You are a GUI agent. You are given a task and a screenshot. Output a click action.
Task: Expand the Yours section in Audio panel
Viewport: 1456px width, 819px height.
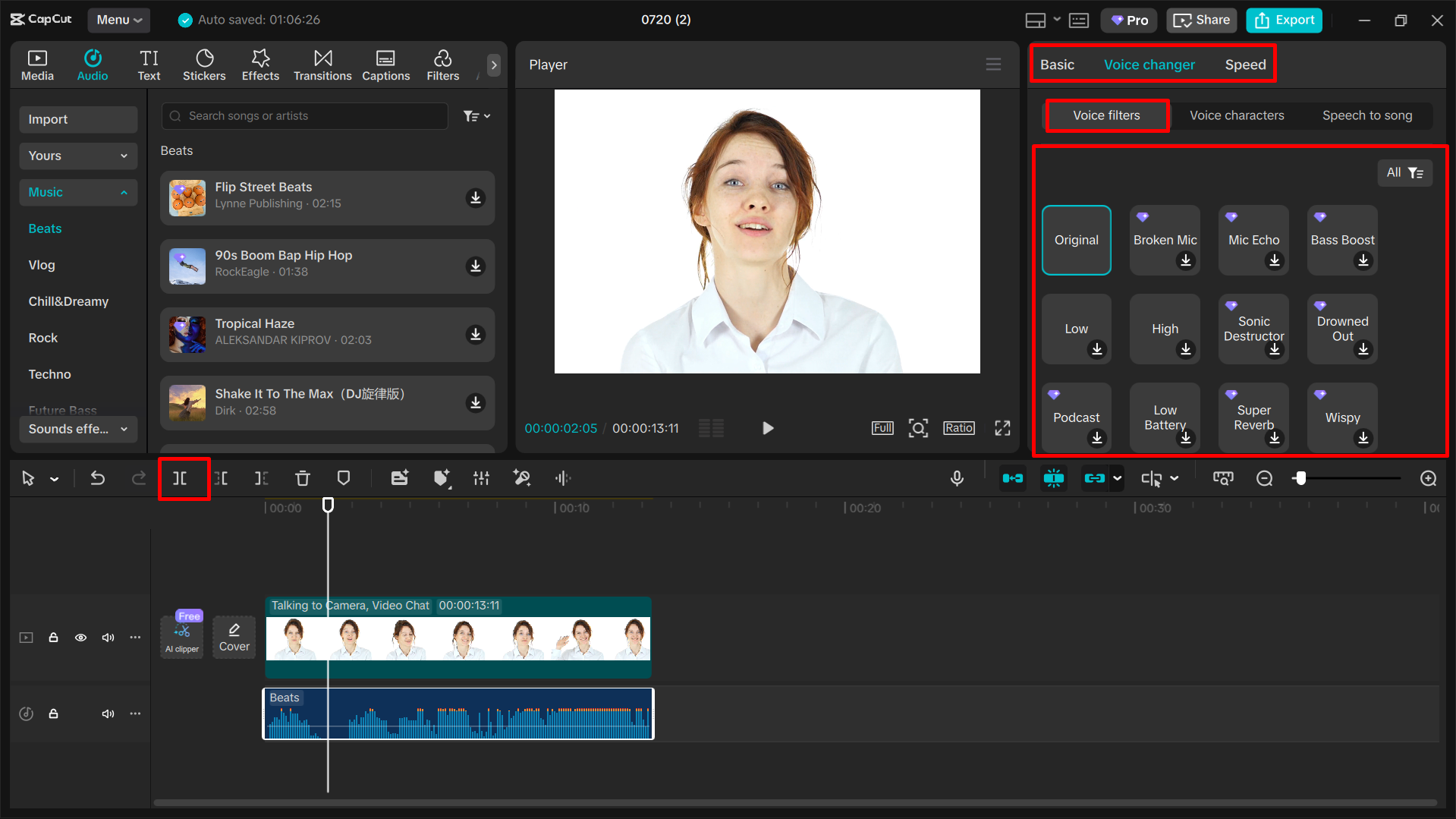[77, 156]
